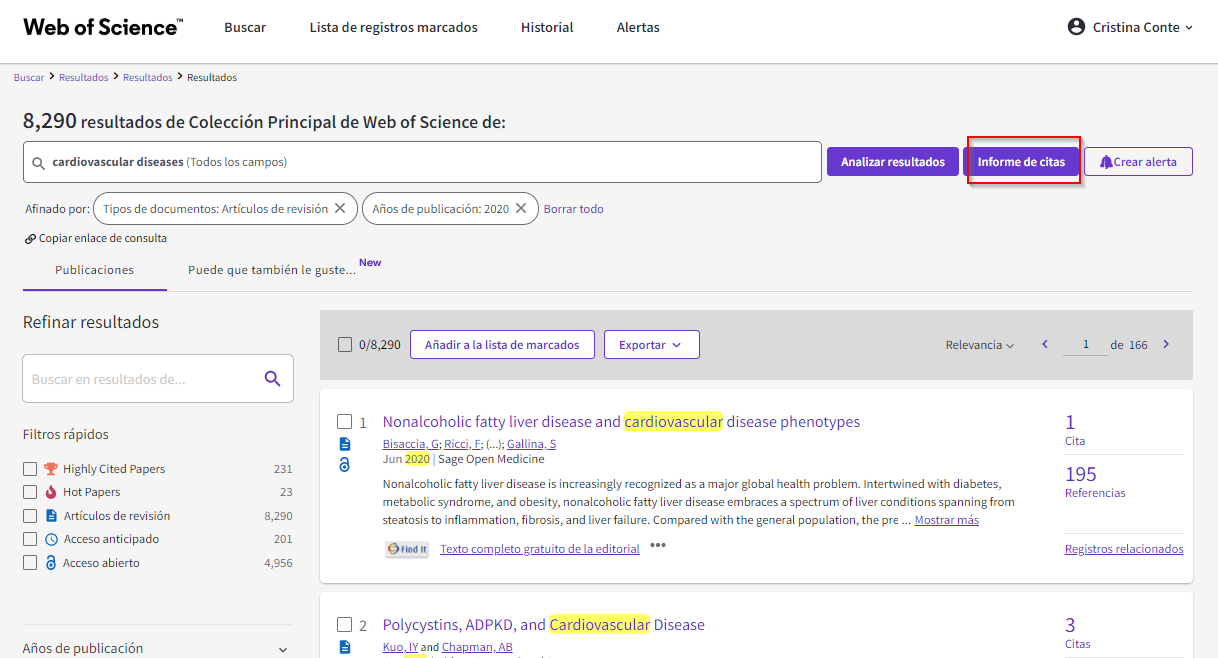This screenshot has height=658, width=1218.
Task: Click the magnifier icon in main search box
Action: tap(39, 162)
